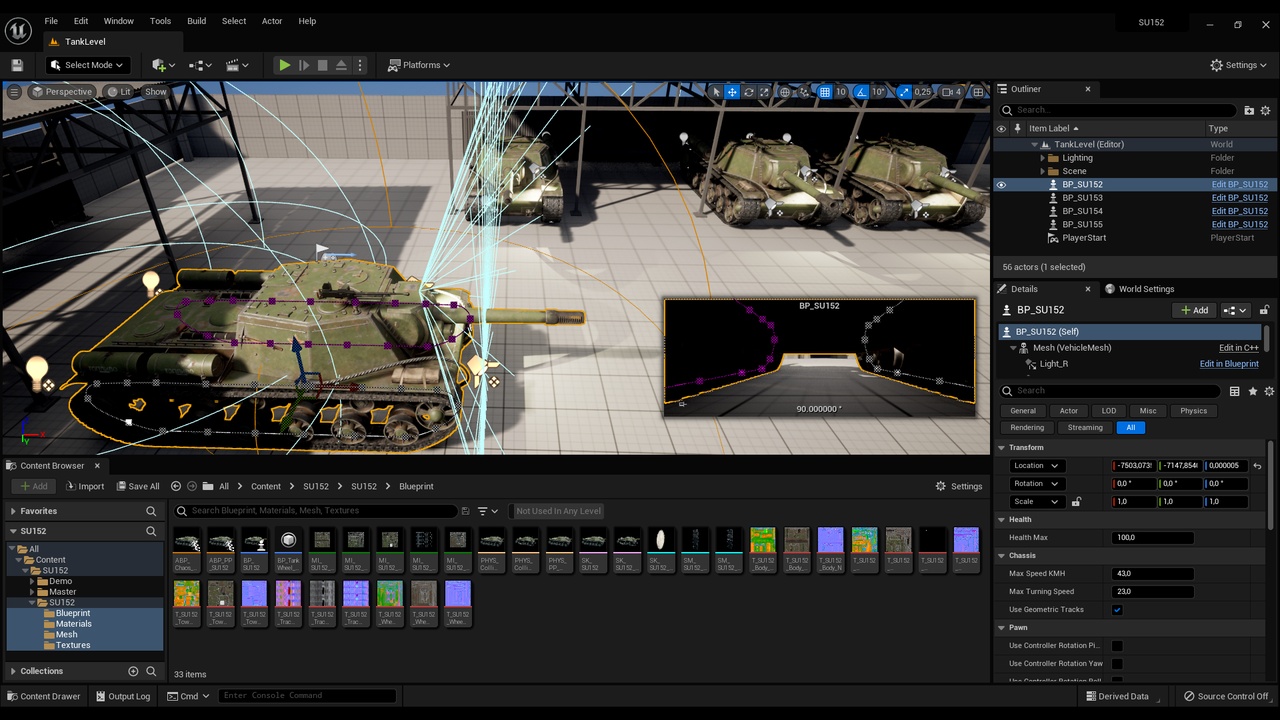The image size is (1280, 720).
Task: Select the Physics filter in Details
Action: (1193, 411)
